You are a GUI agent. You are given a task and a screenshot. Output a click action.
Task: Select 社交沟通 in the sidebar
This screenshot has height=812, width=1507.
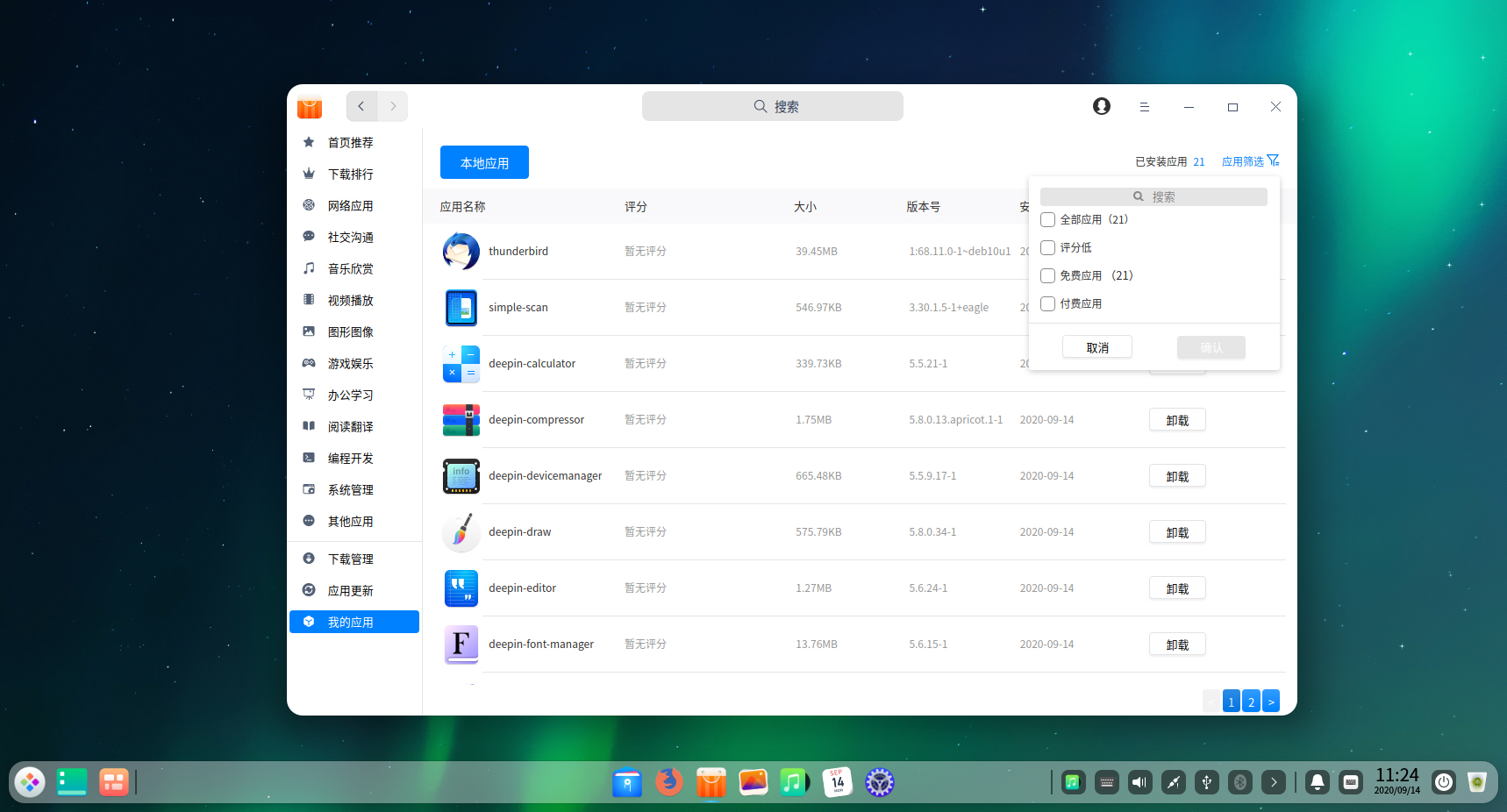point(354,237)
